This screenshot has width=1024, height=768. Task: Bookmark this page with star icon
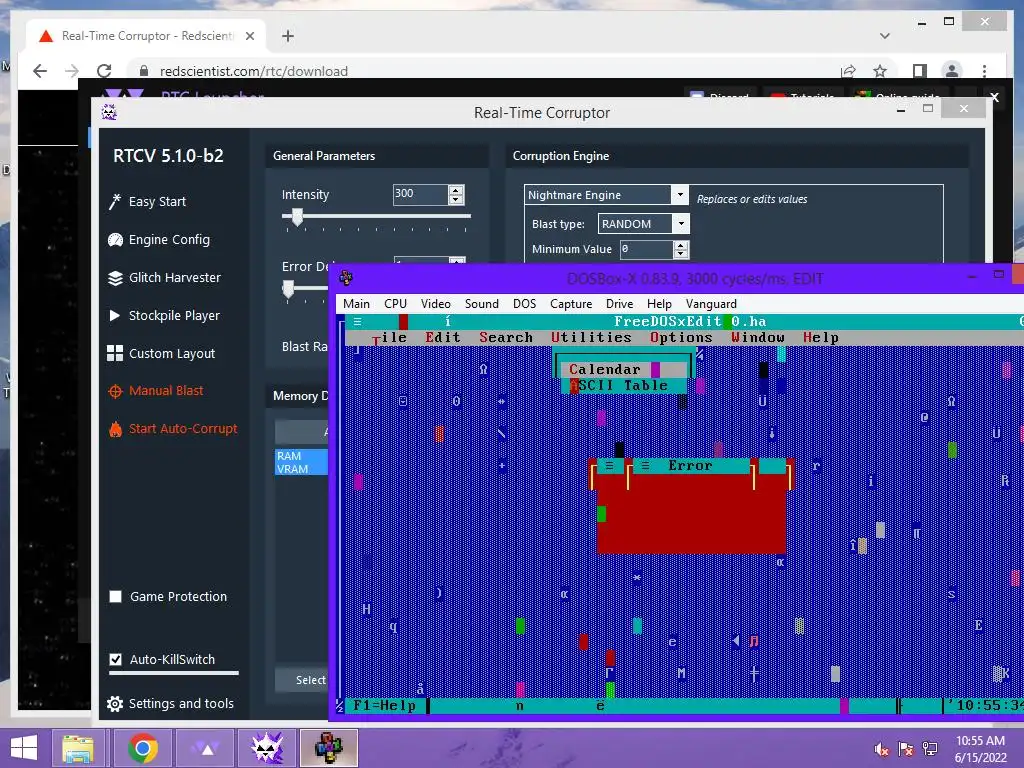pos(880,71)
